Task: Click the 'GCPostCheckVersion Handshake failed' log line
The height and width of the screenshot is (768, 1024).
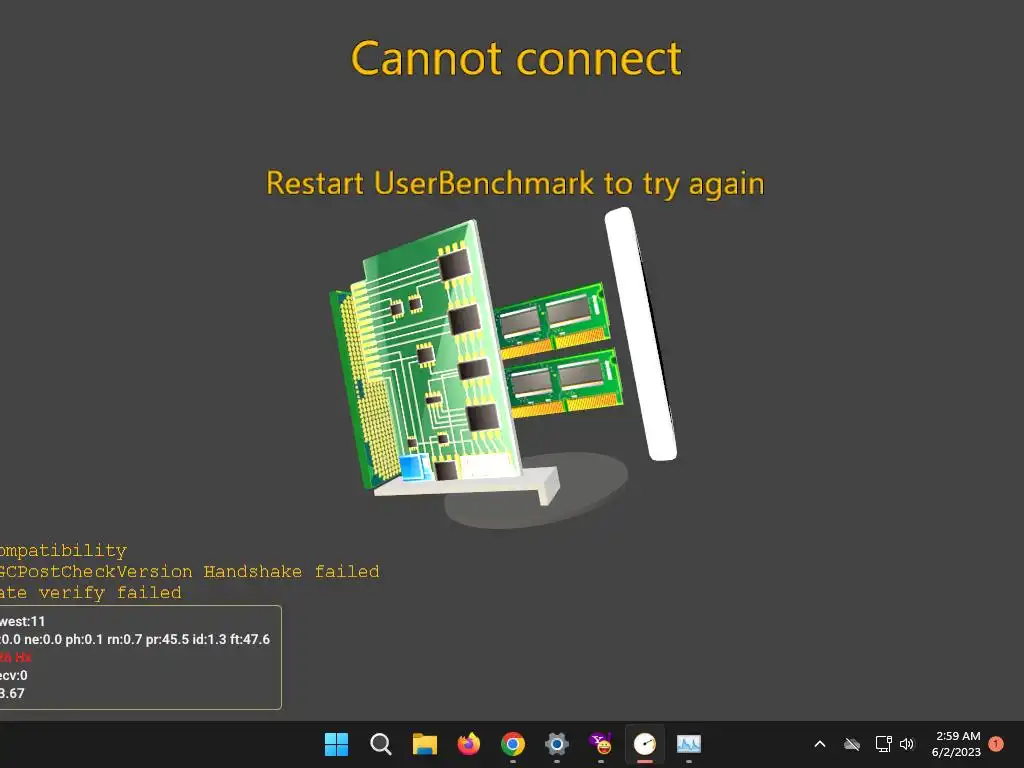Action: click(189, 571)
